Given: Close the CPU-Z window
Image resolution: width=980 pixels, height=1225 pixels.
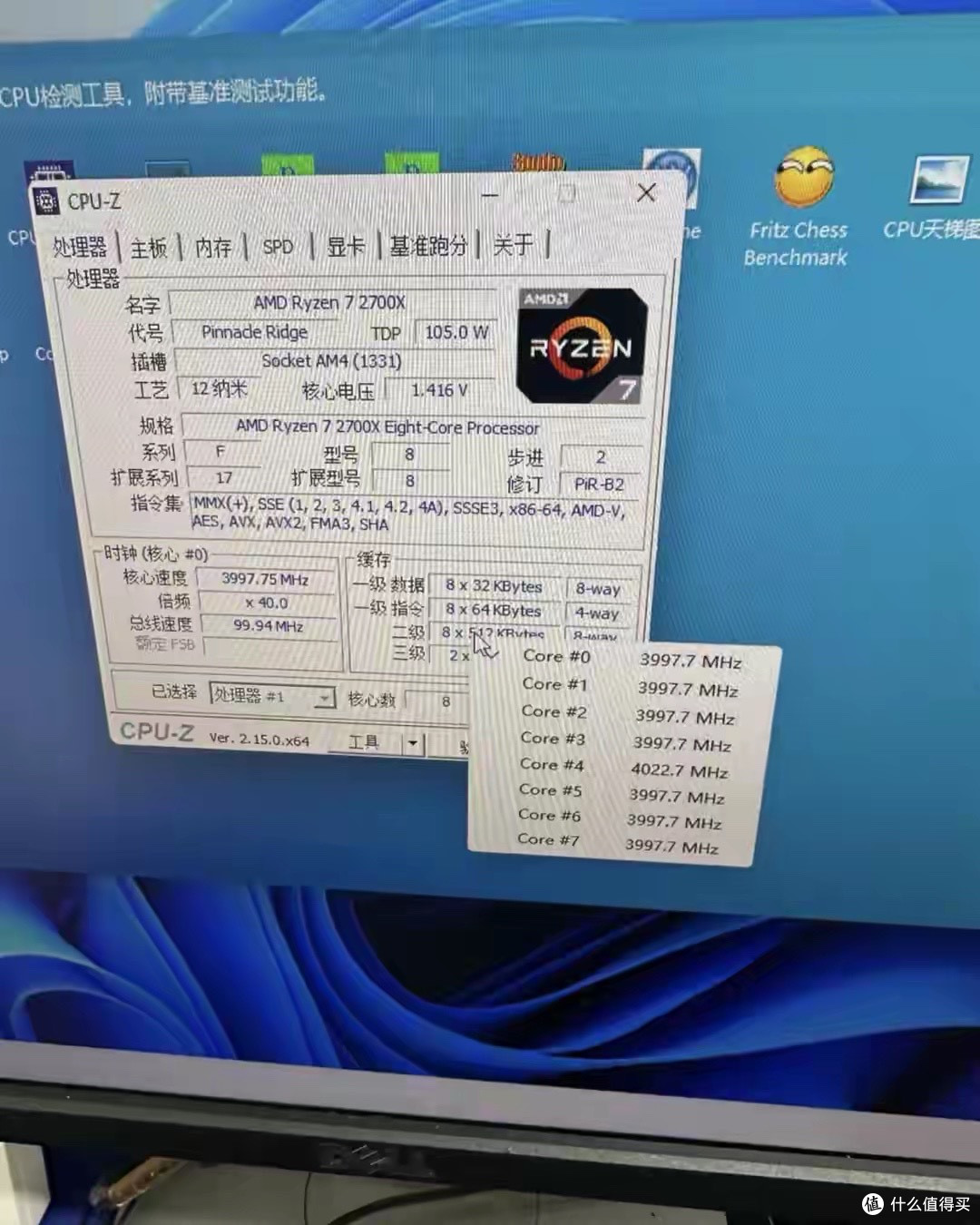Looking at the screenshot, I should tap(646, 192).
